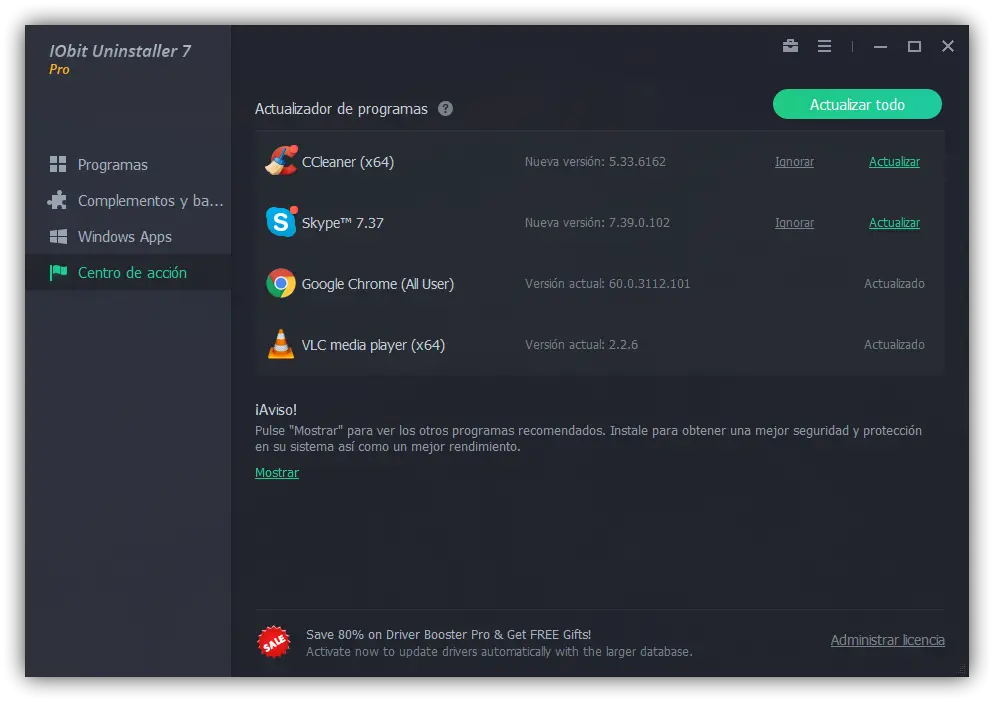Image resolution: width=994 pixels, height=702 pixels.
Task: Click the IObit Uninstaller 7 title
Action: [120, 51]
